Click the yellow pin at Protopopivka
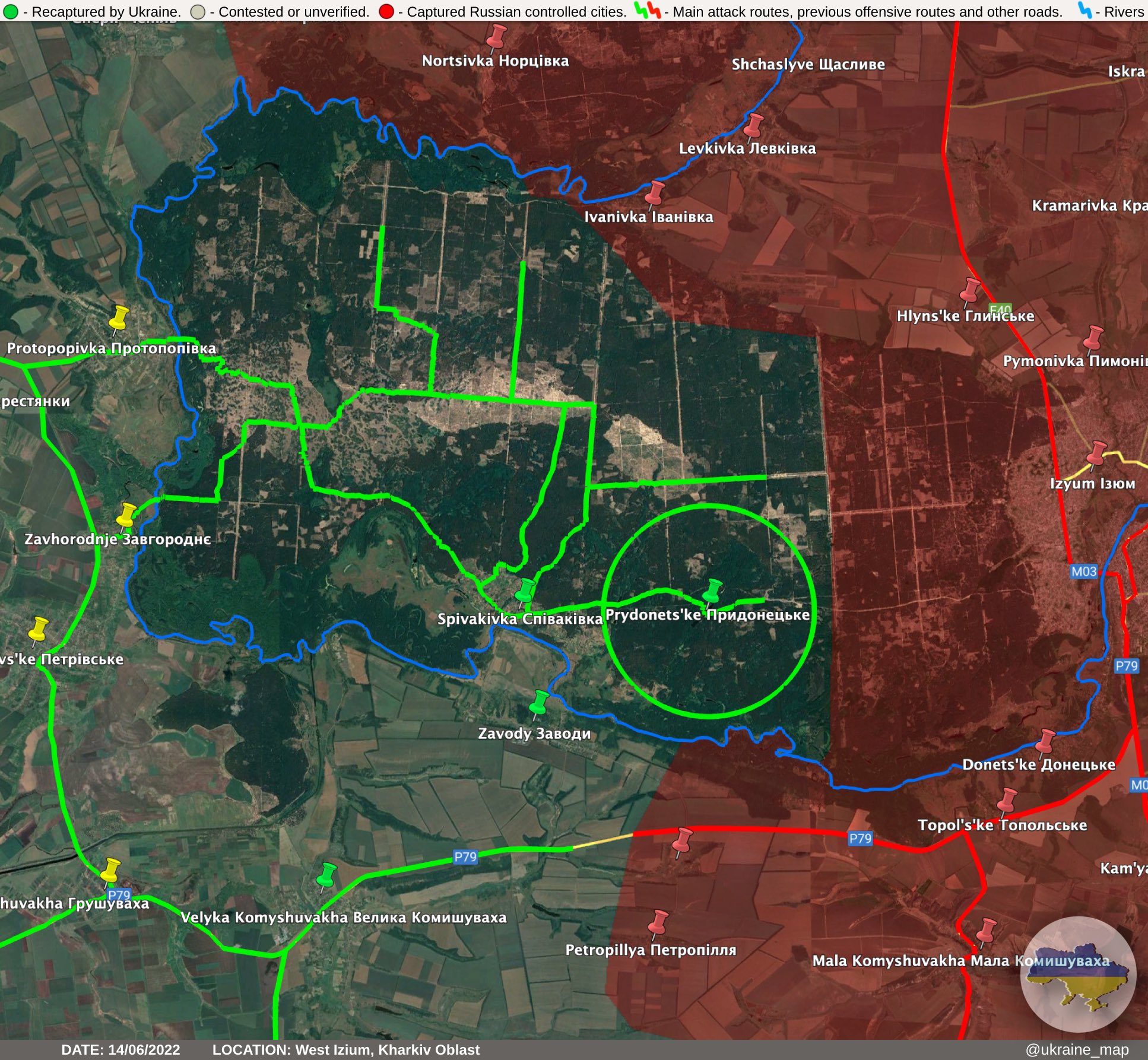This screenshot has height=1060, width=1148. (119, 318)
